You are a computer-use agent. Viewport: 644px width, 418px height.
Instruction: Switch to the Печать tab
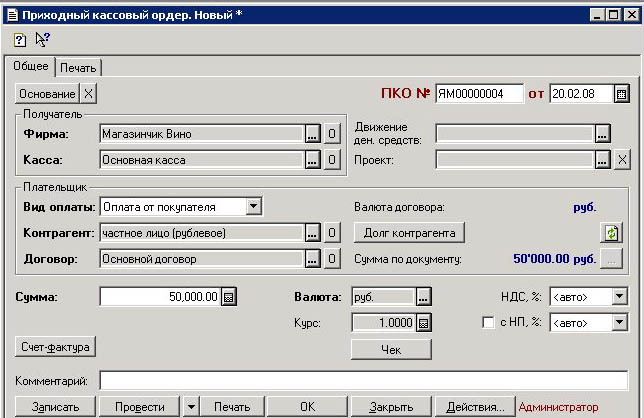(78, 67)
